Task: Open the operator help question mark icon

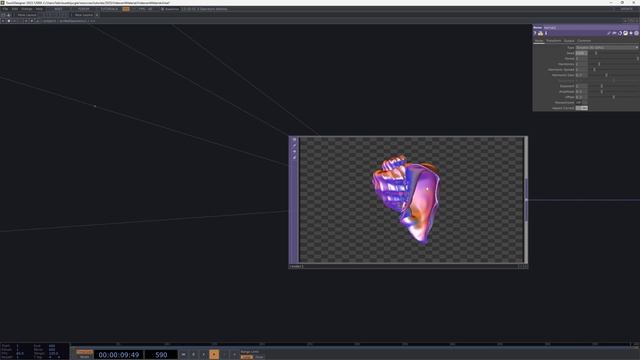Action: coord(535,33)
